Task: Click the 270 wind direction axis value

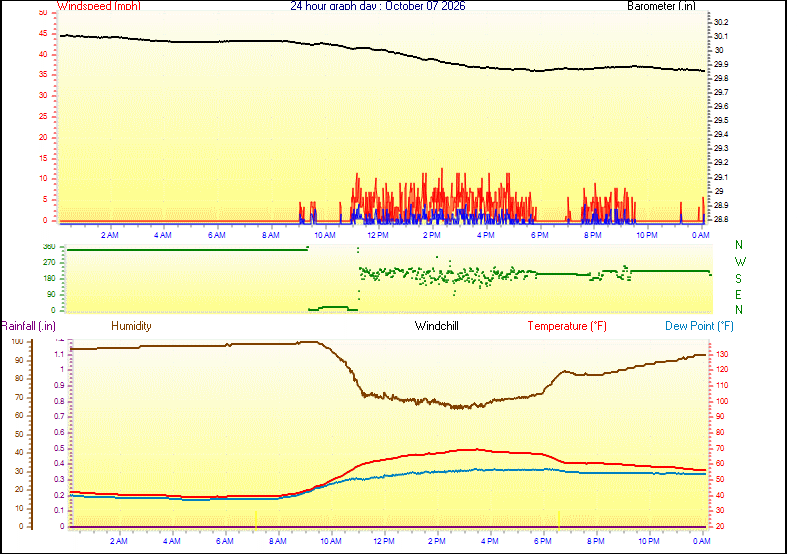Action: point(49,263)
